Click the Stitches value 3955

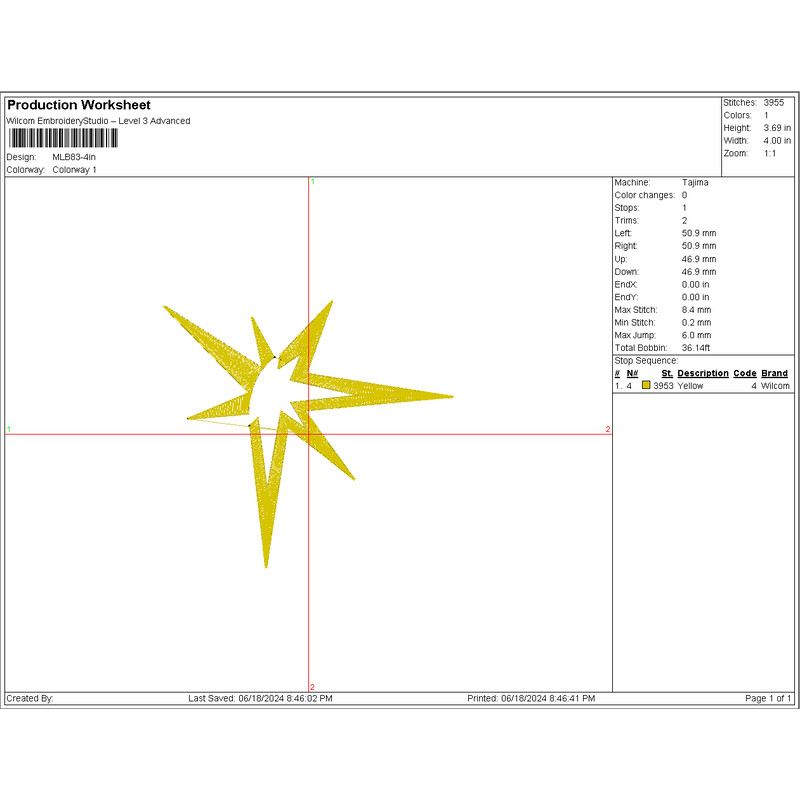pos(773,103)
